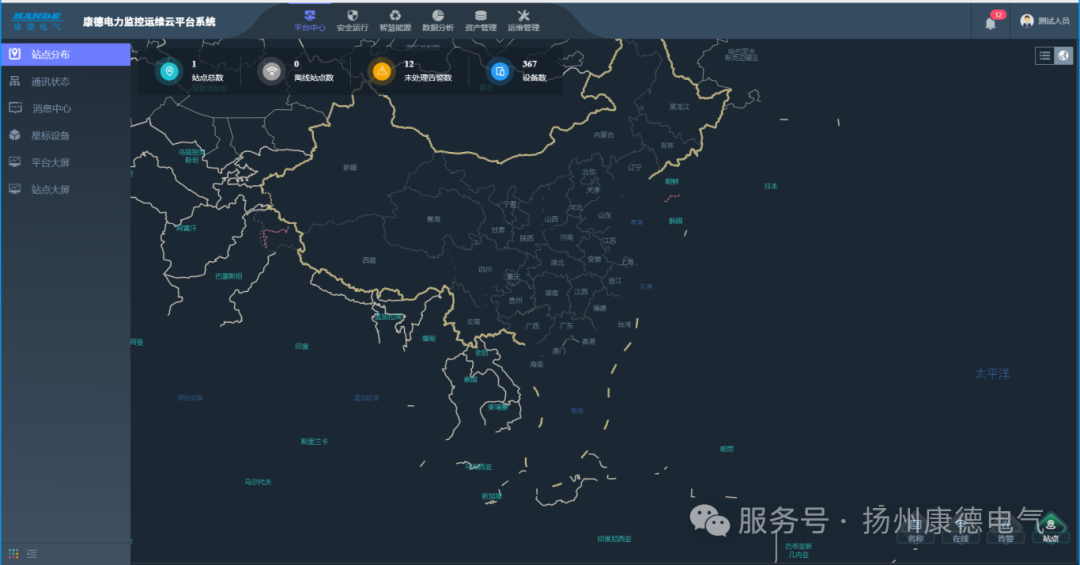This screenshot has width=1080, height=565.
Task: Click the 印度尼西亚 label on the map
Action: (x=614, y=539)
